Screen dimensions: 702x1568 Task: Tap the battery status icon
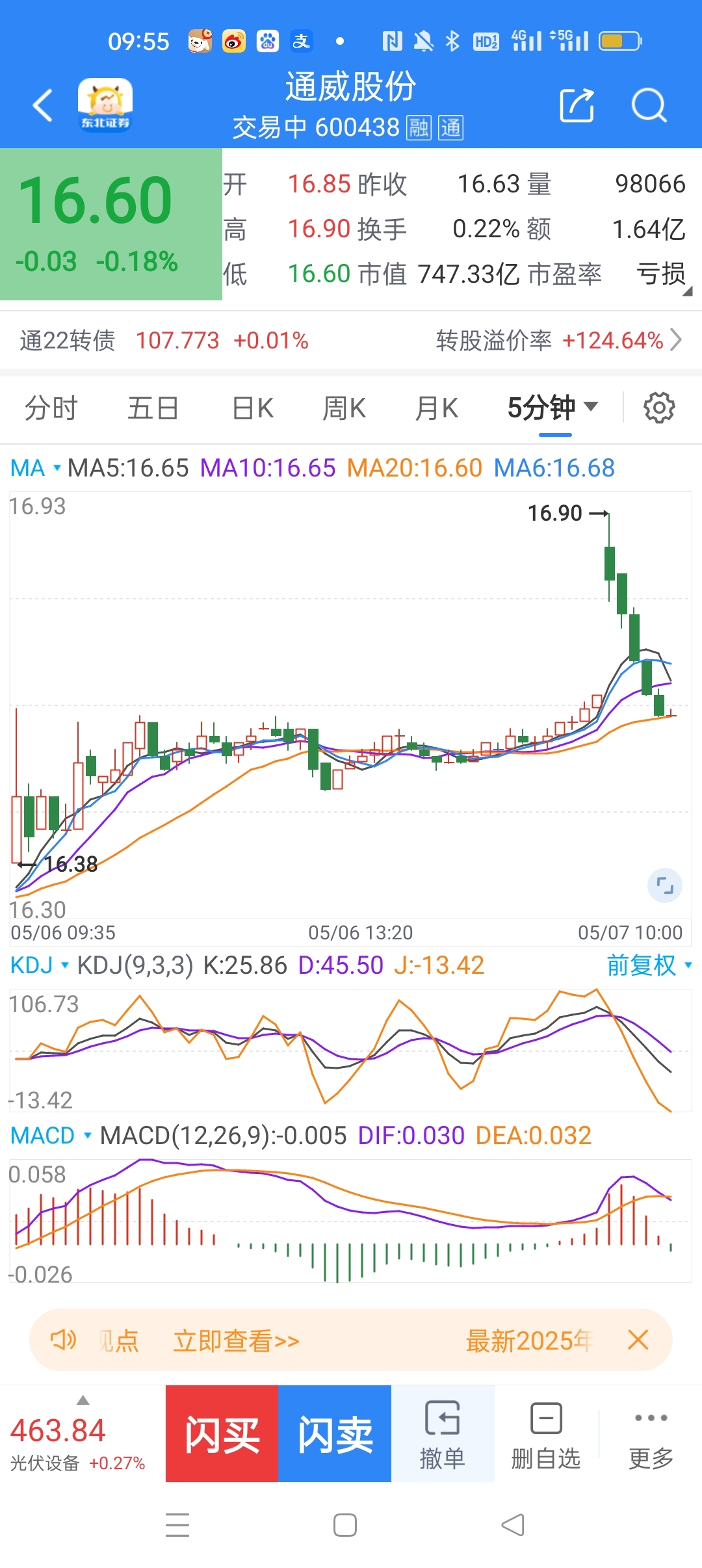pos(620,42)
